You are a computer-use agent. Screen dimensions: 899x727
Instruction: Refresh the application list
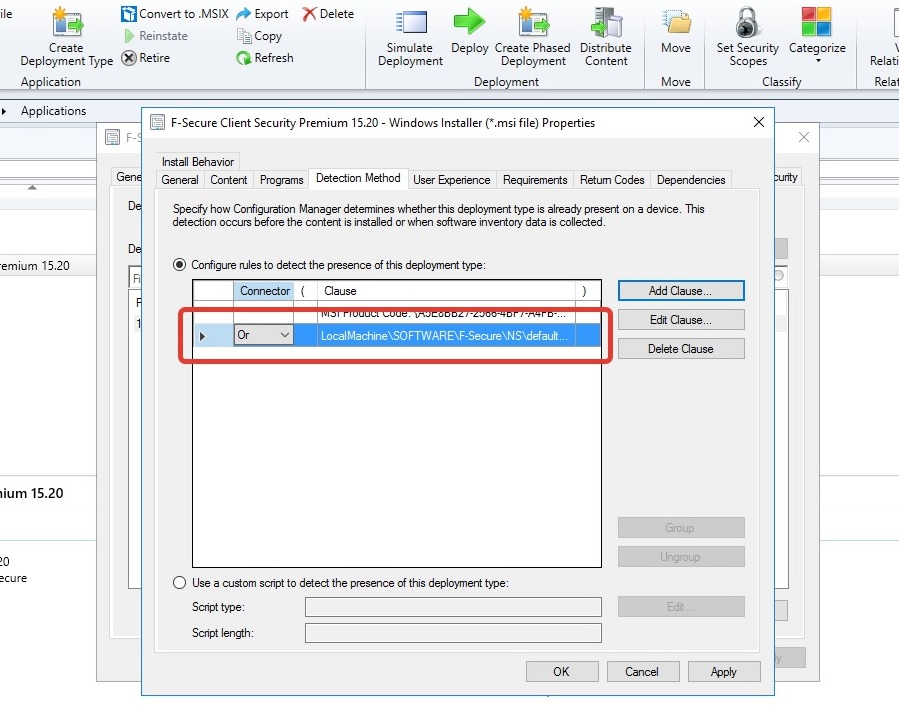265,58
